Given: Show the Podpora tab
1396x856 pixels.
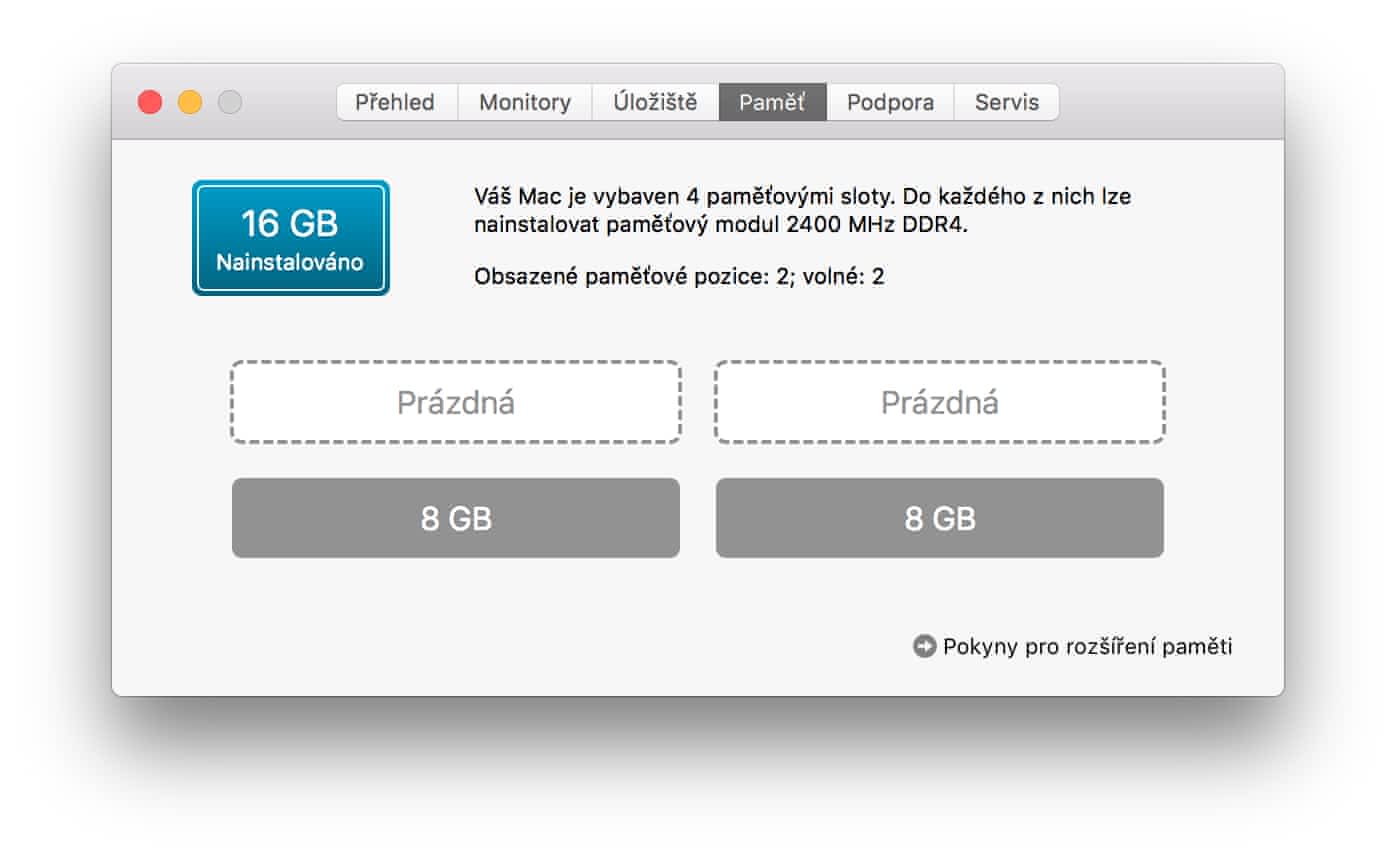Looking at the screenshot, I should (890, 102).
